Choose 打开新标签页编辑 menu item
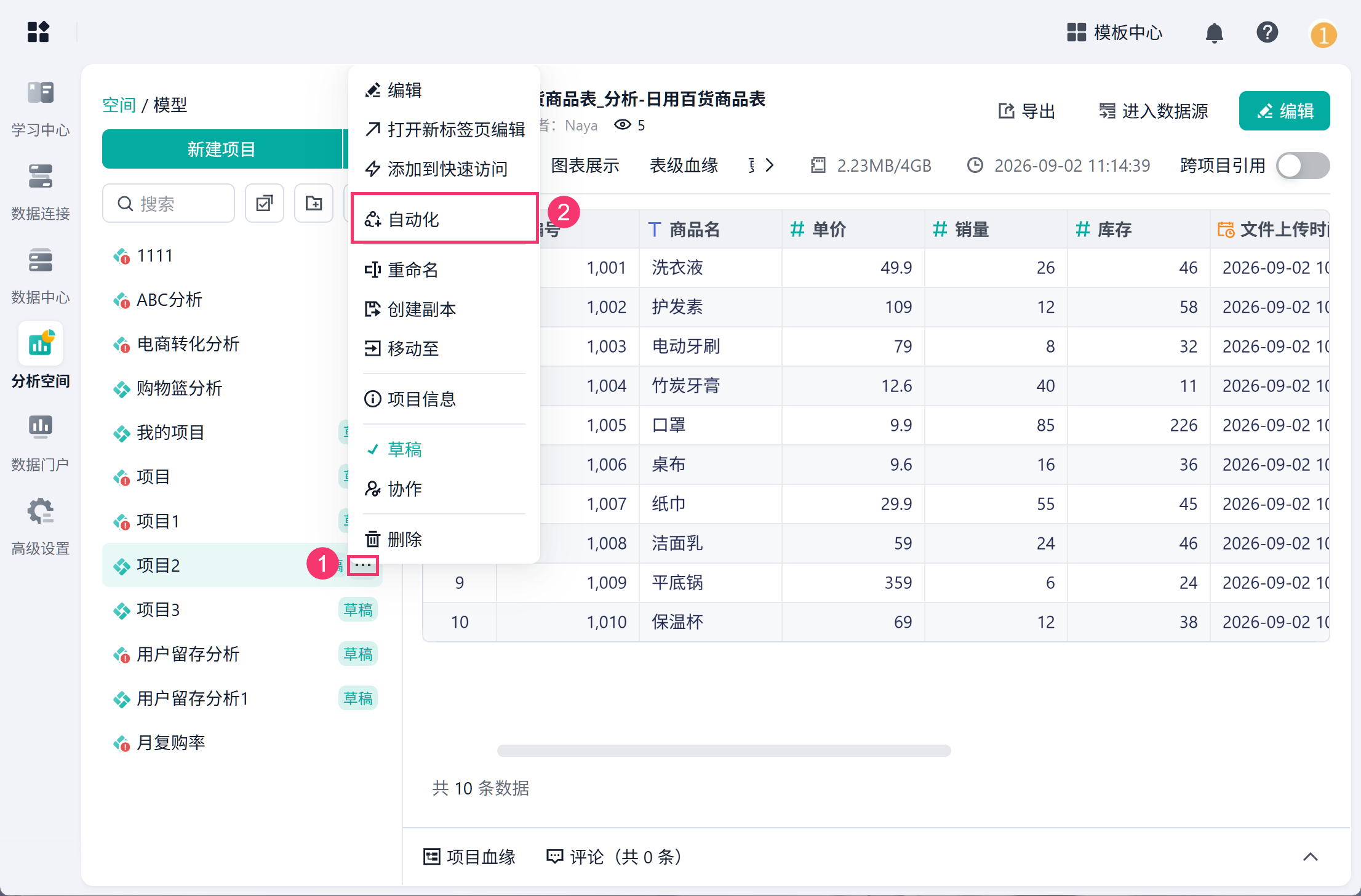Screen dimensions: 1361x896 (444, 129)
